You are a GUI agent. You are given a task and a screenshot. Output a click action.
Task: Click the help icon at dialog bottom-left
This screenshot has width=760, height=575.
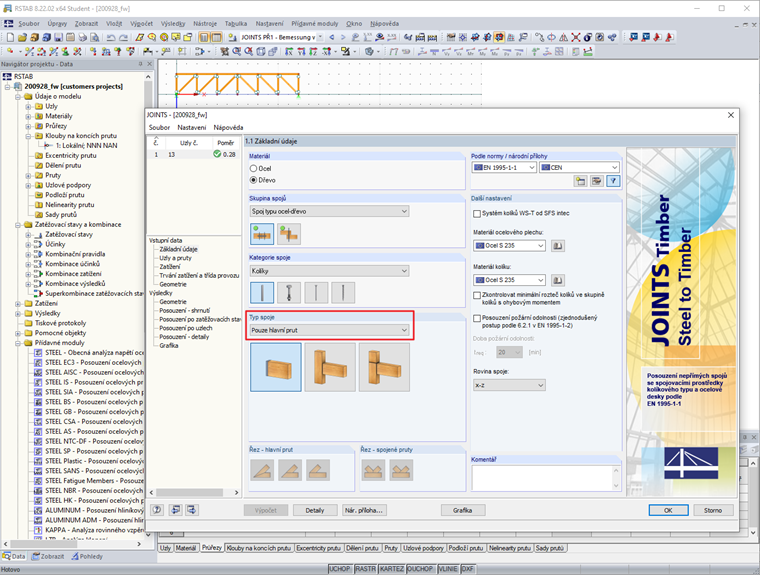click(x=156, y=509)
